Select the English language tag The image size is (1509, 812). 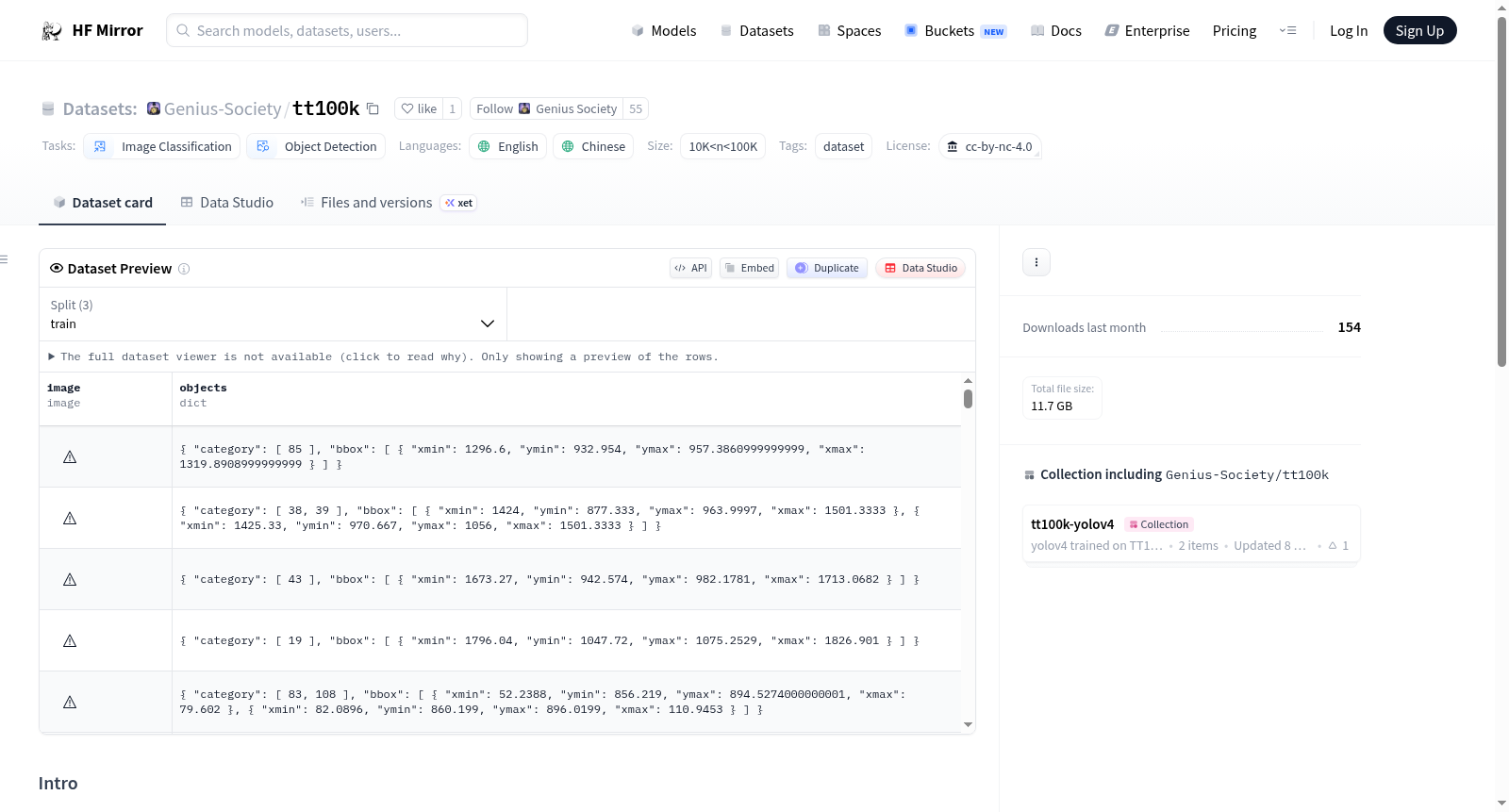tap(508, 146)
